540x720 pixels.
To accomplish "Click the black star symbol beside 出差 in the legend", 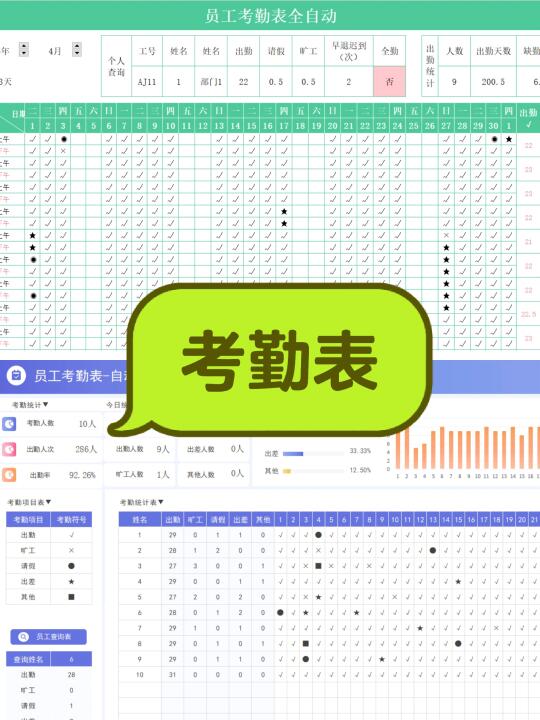I will click(x=71, y=581).
